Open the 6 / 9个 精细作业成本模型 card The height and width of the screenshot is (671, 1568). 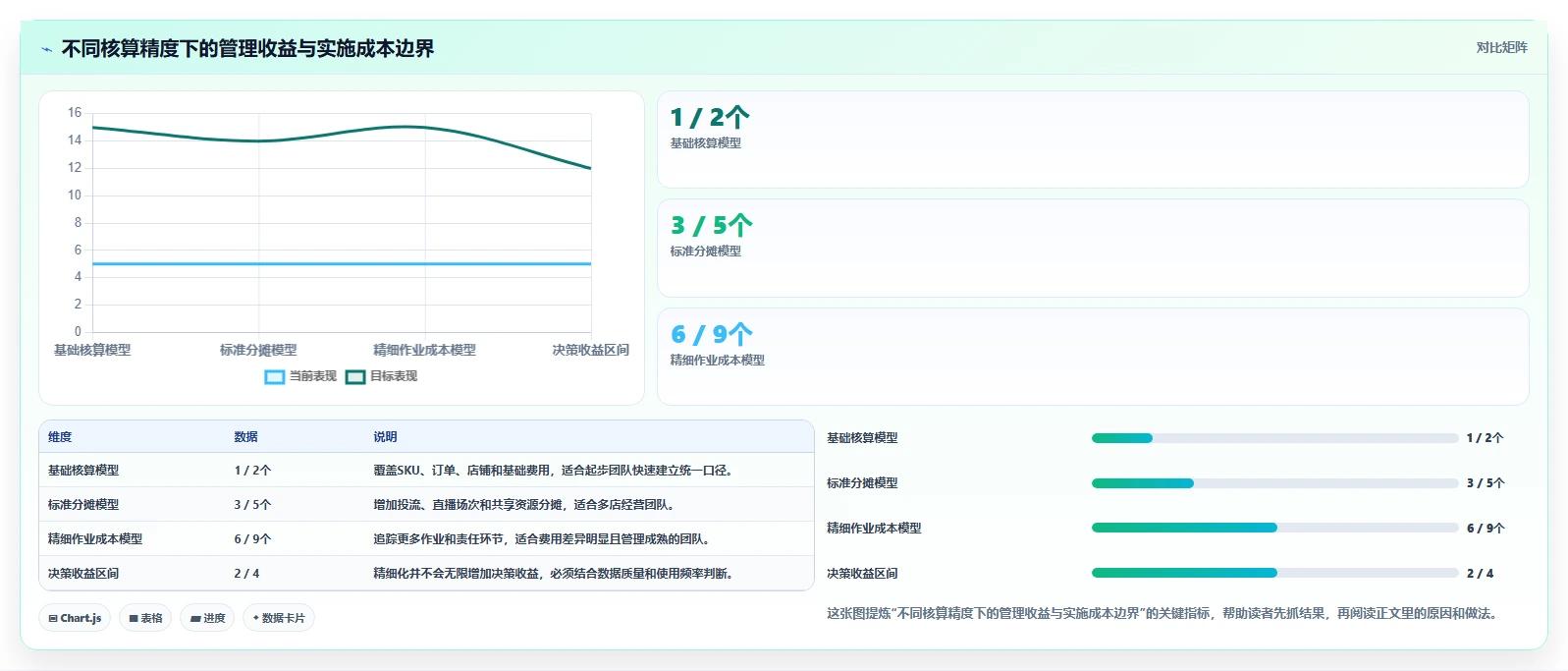1093,357
